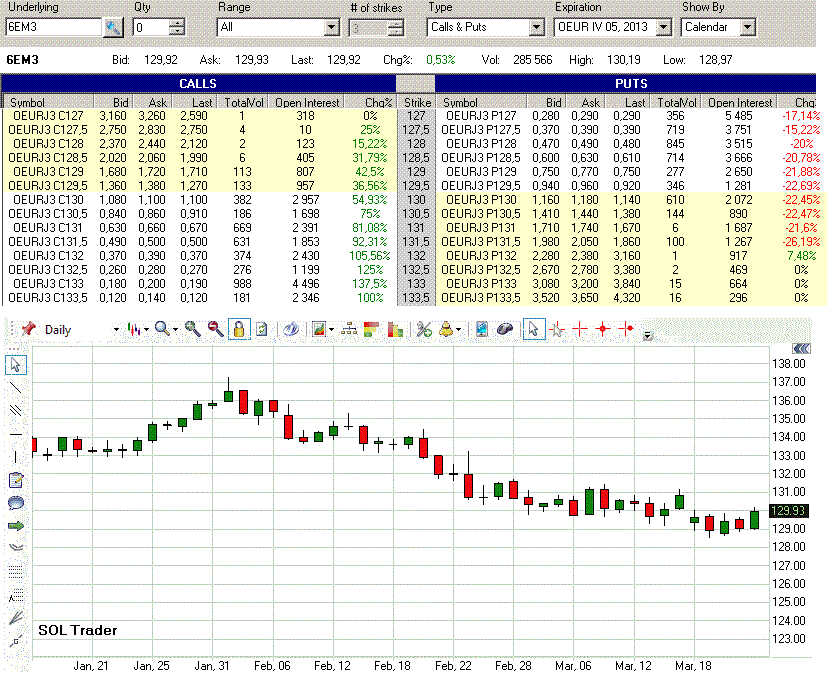
Task: Open the alert bell dropdown arrow
Action: point(458,330)
